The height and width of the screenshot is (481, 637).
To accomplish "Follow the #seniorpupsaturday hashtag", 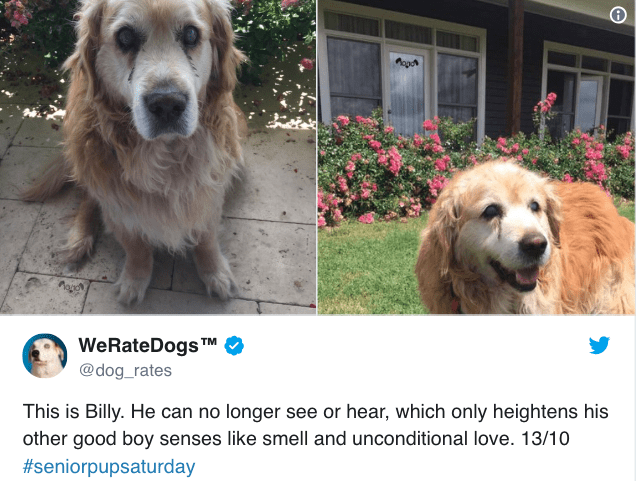I will 109,466.
